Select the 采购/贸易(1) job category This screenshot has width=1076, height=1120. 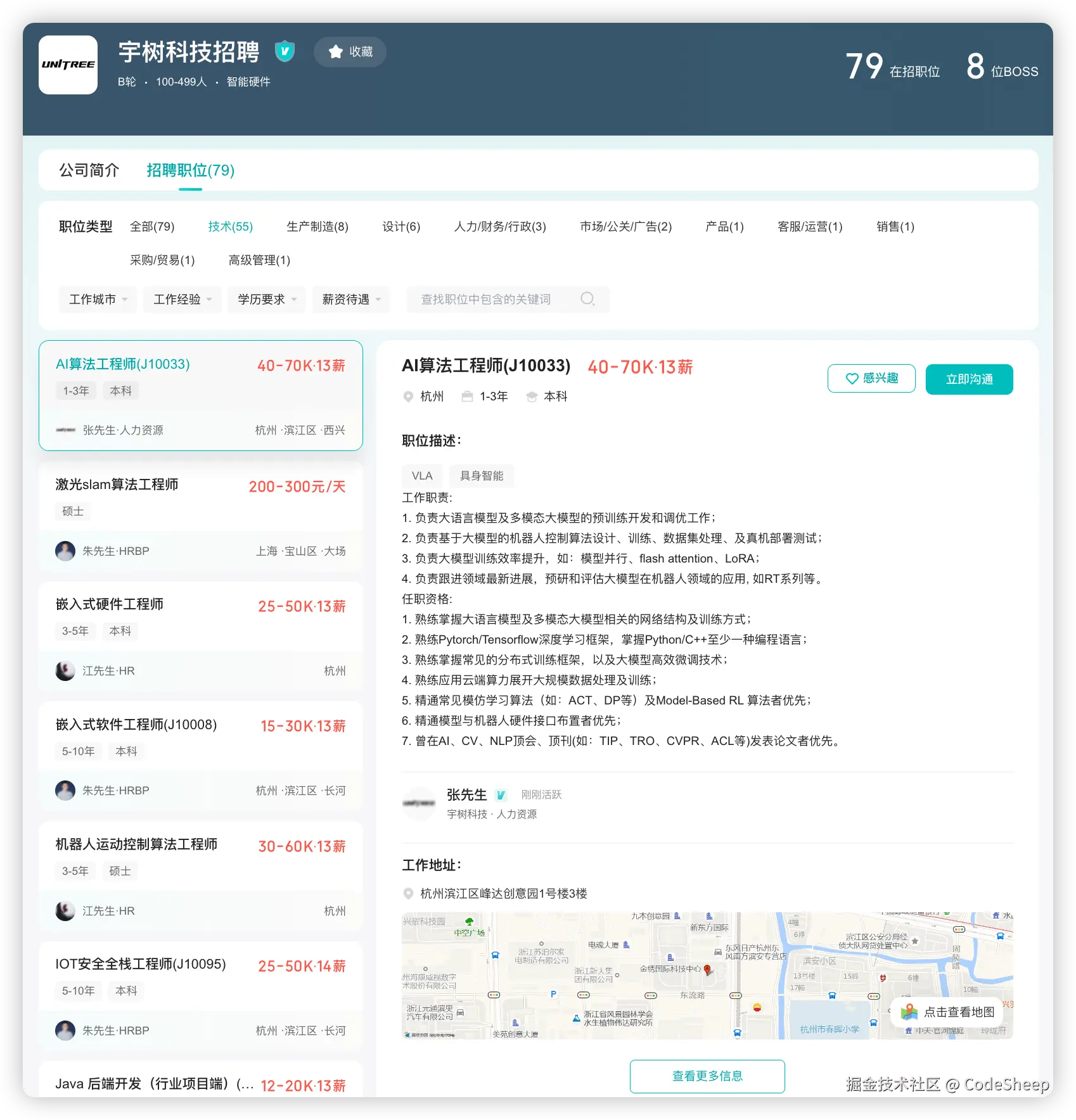coord(162,260)
